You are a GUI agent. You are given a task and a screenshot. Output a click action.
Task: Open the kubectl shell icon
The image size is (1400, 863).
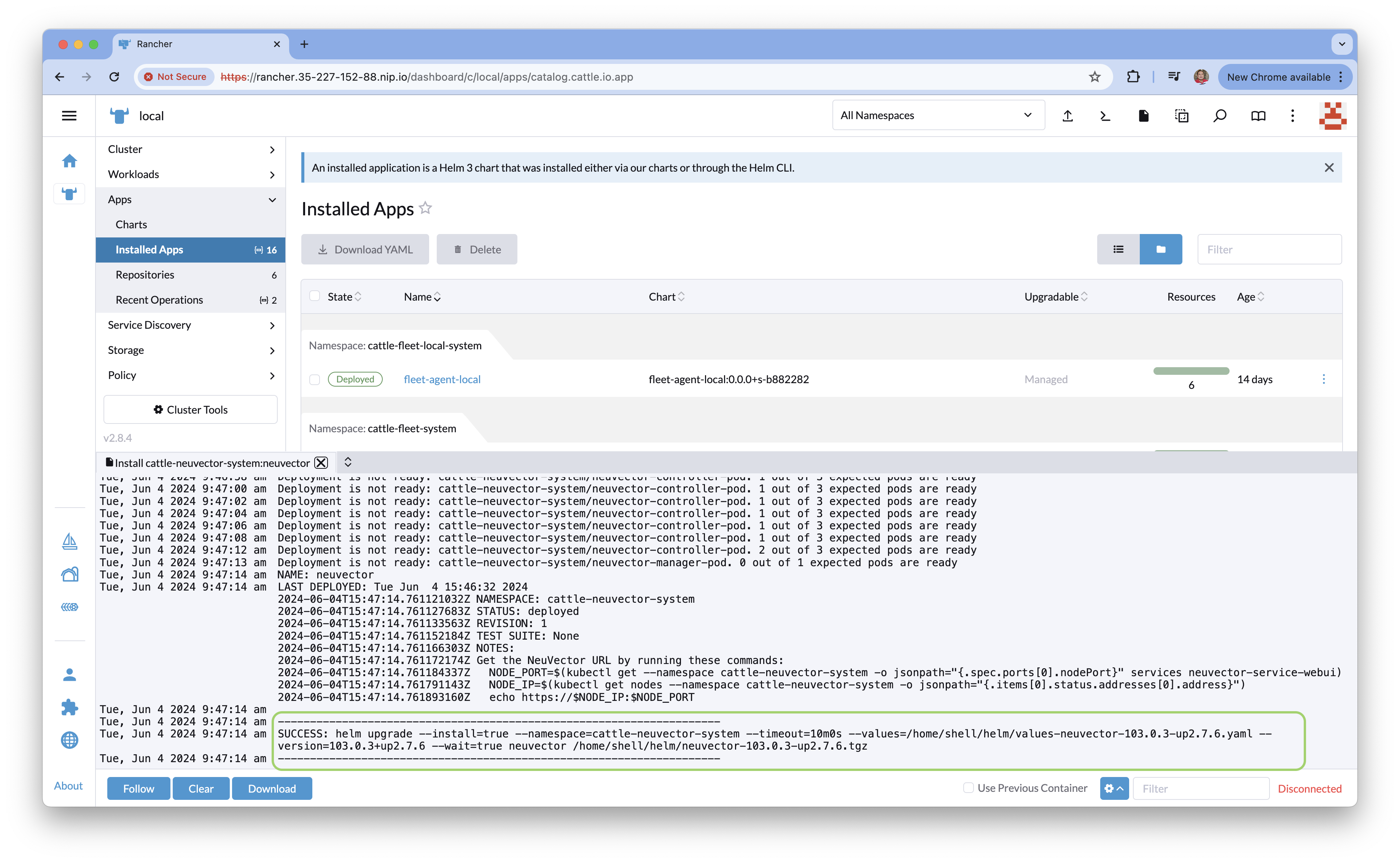click(x=1105, y=116)
